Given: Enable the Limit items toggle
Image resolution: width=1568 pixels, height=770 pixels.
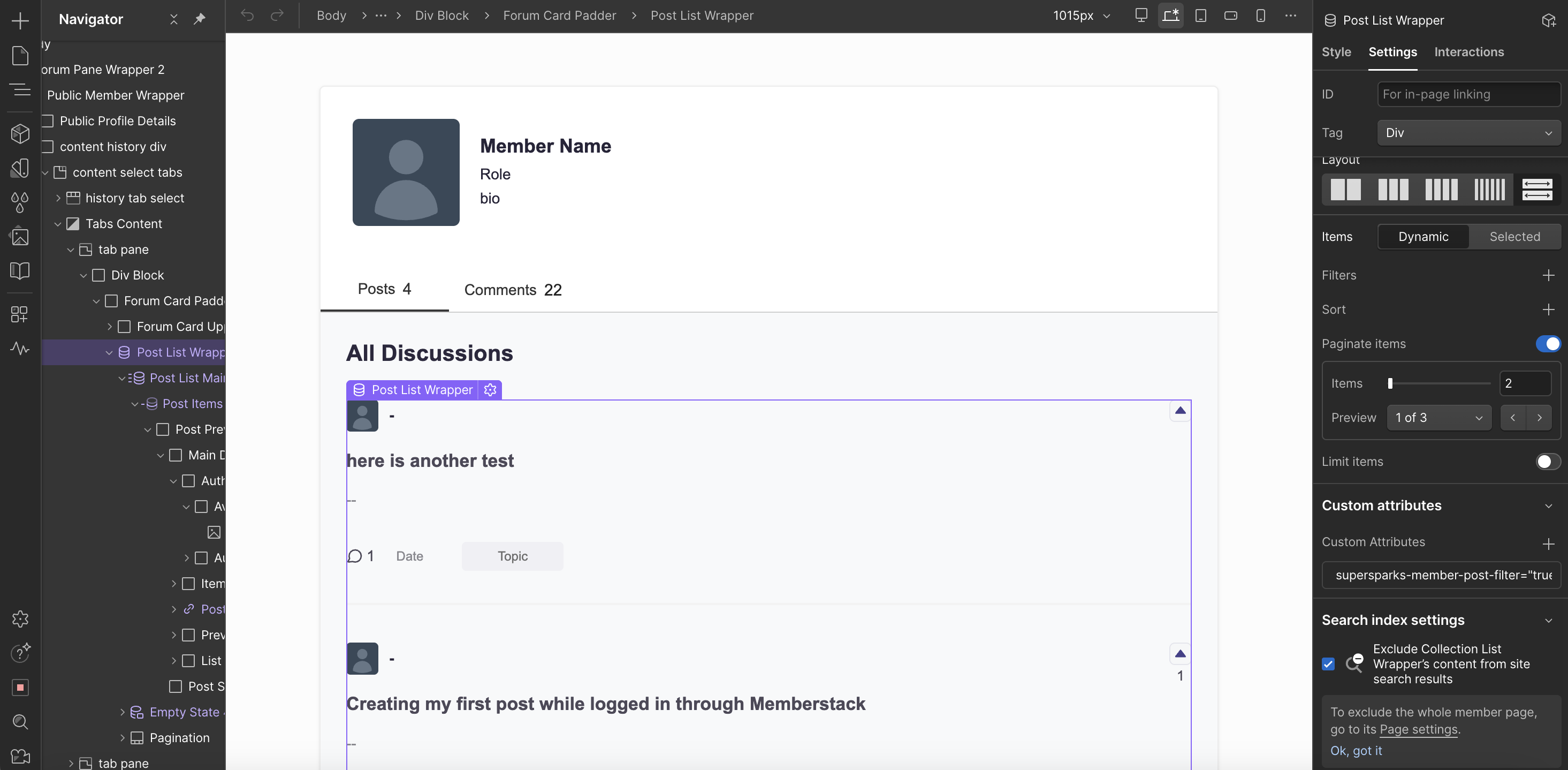Looking at the screenshot, I should click(x=1547, y=462).
